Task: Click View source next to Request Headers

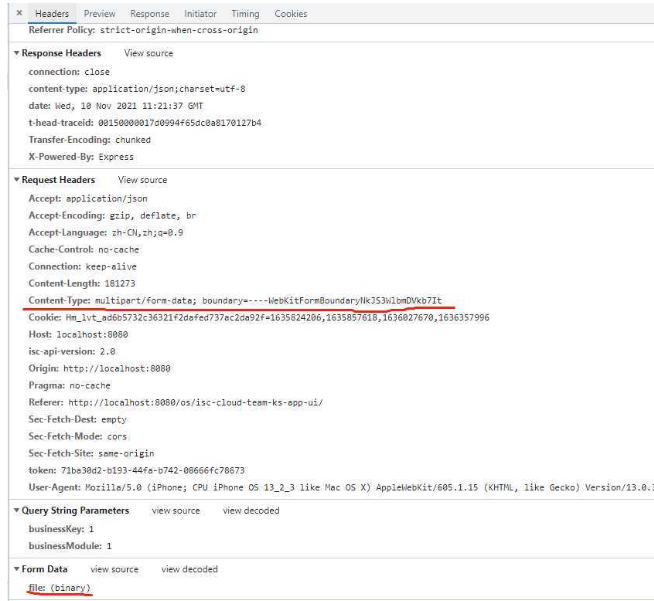Action: 142,180
